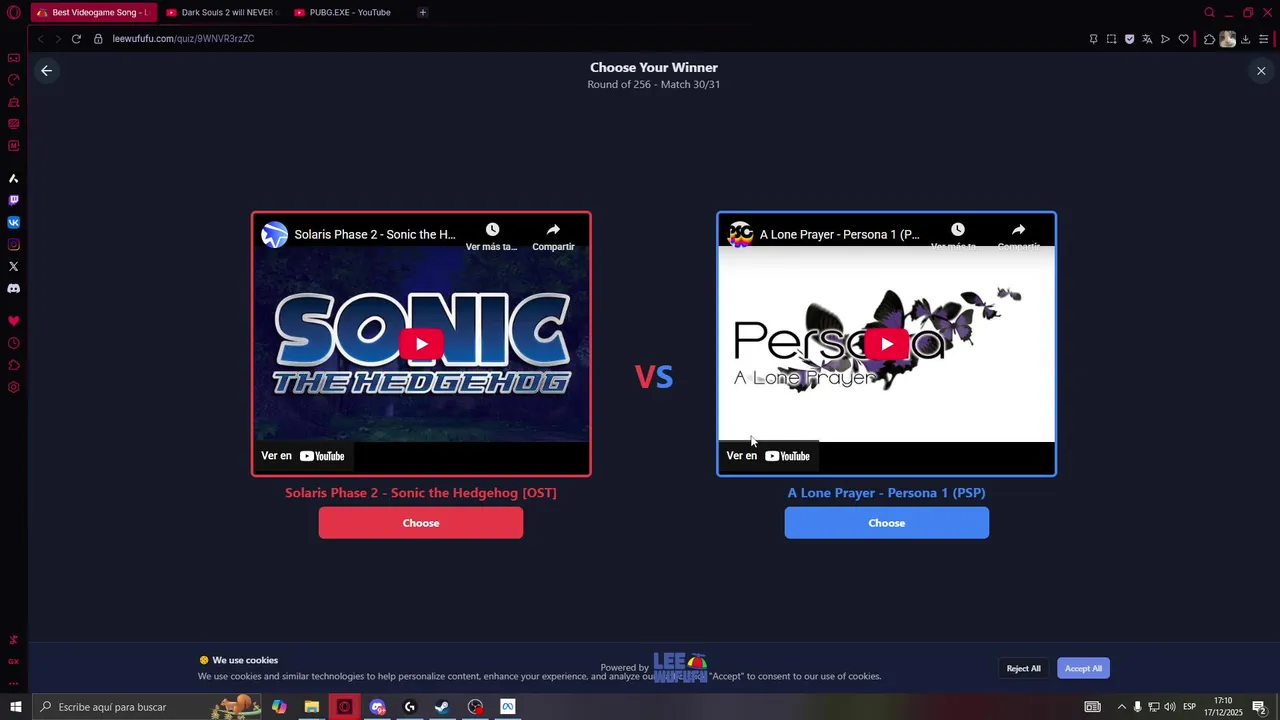Screen dimensions: 1280x720
Task: Open Opera GX from the taskbar
Action: pyautogui.click(x=344, y=707)
